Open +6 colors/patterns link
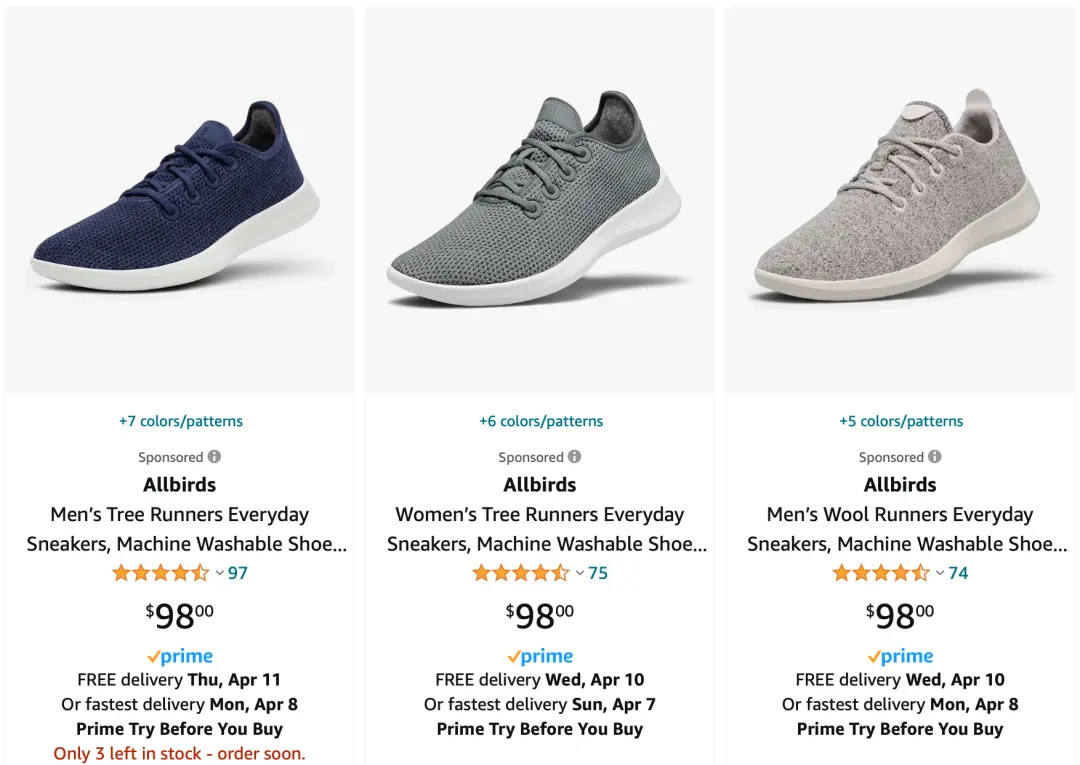The height and width of the screenshot is (765, 1080). coord(541,421)
